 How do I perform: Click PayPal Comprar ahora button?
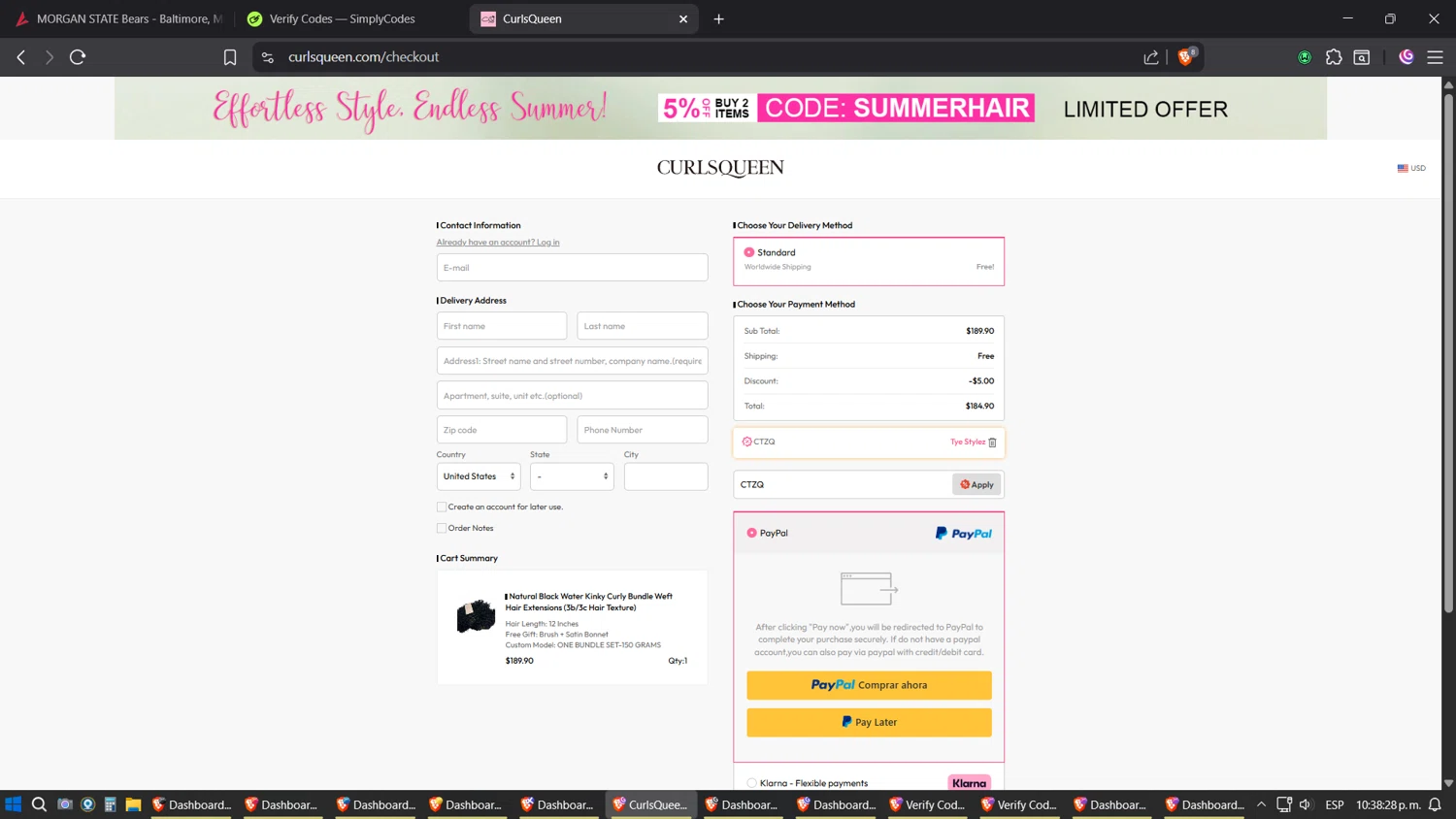pos(869,685)
